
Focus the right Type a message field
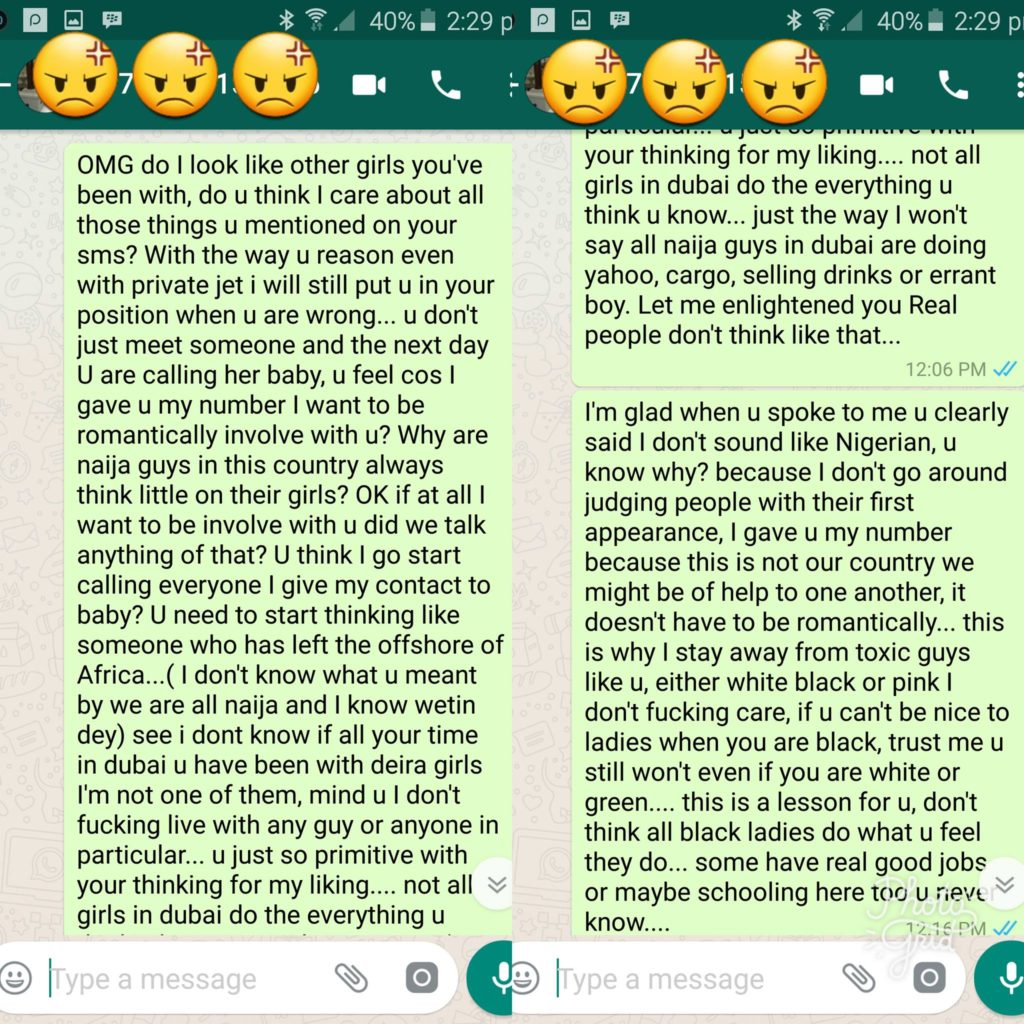(694, 979)
